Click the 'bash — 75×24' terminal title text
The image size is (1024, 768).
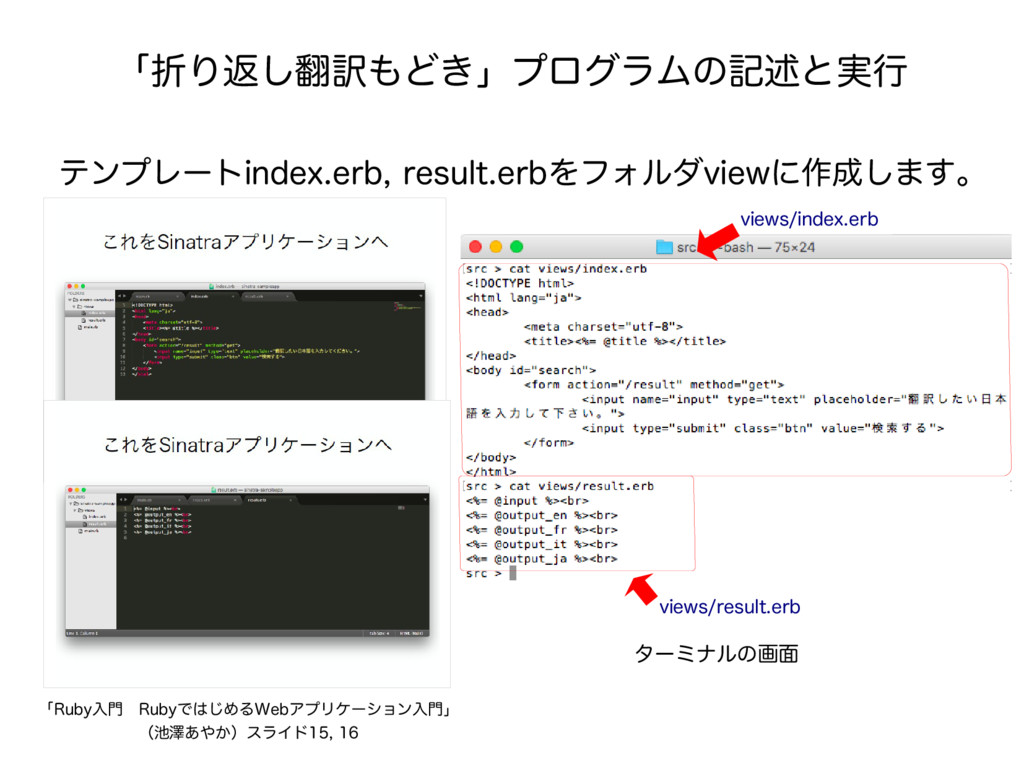769,248
